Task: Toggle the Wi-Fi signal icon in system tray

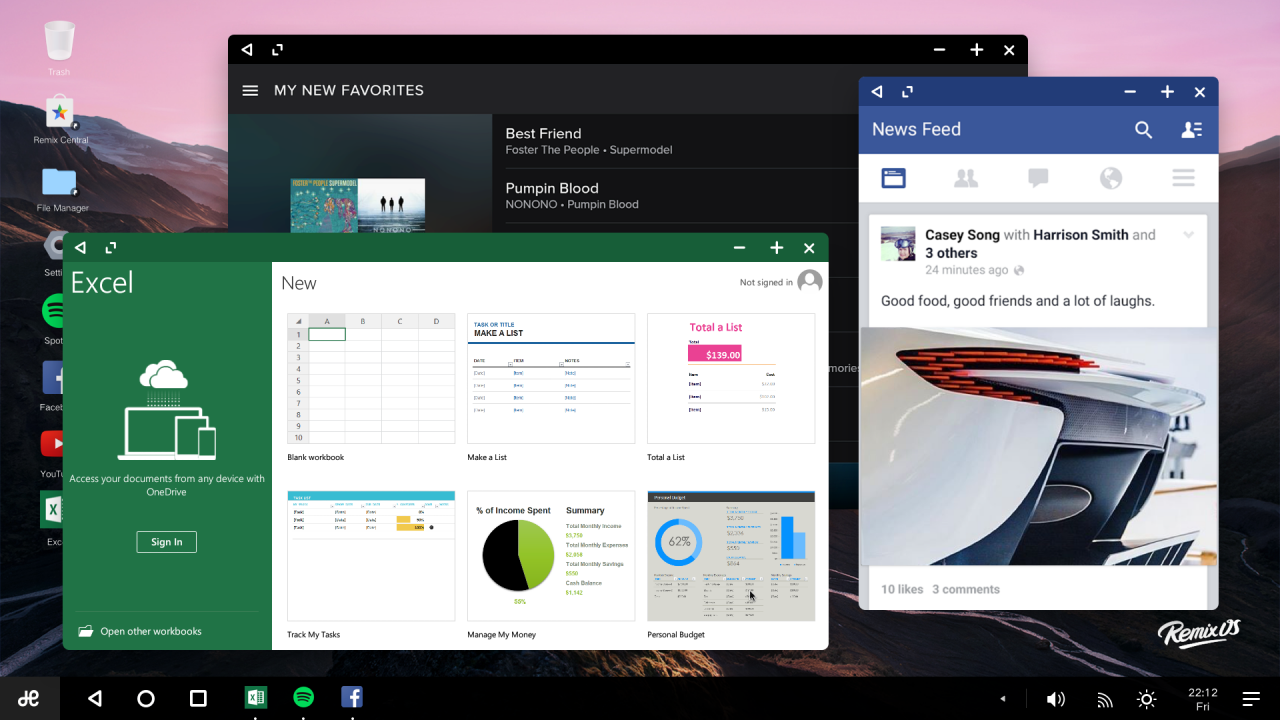Action: point(1104,698)
